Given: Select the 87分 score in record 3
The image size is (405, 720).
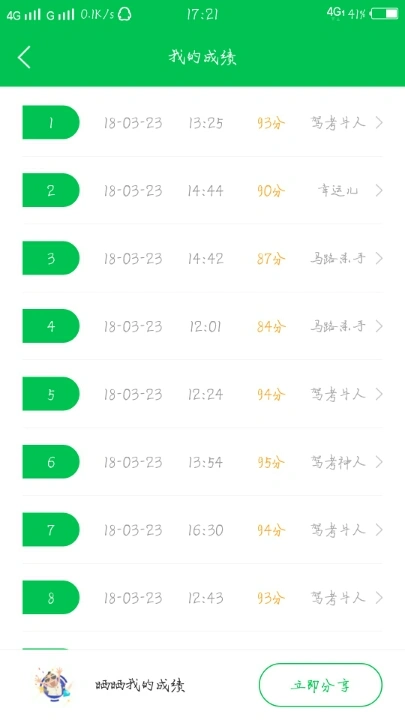Looking at the screenshot, I should [271, 259].
